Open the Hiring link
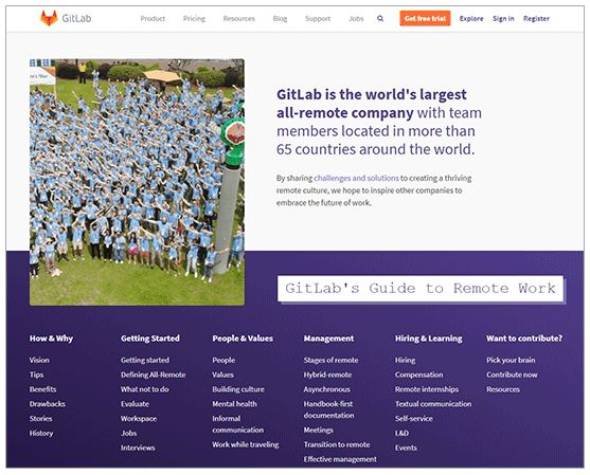The image size is (590, 475). click(405, 360)
